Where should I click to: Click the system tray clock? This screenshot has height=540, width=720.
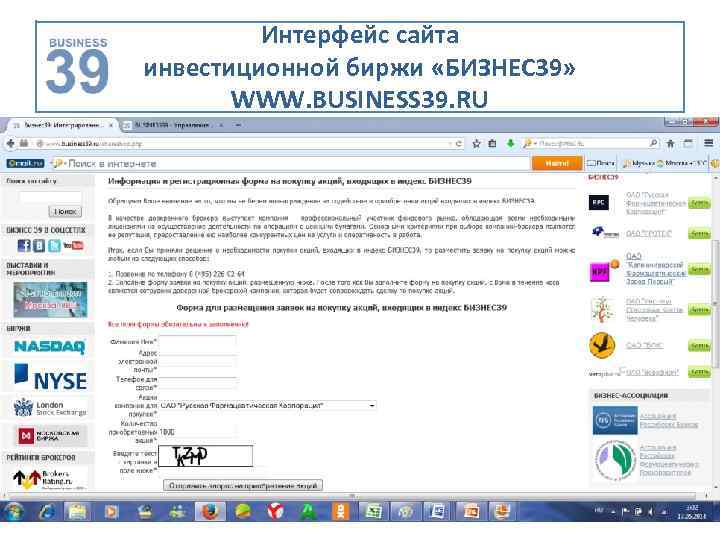pyautogui.click(x=692, y=512)
